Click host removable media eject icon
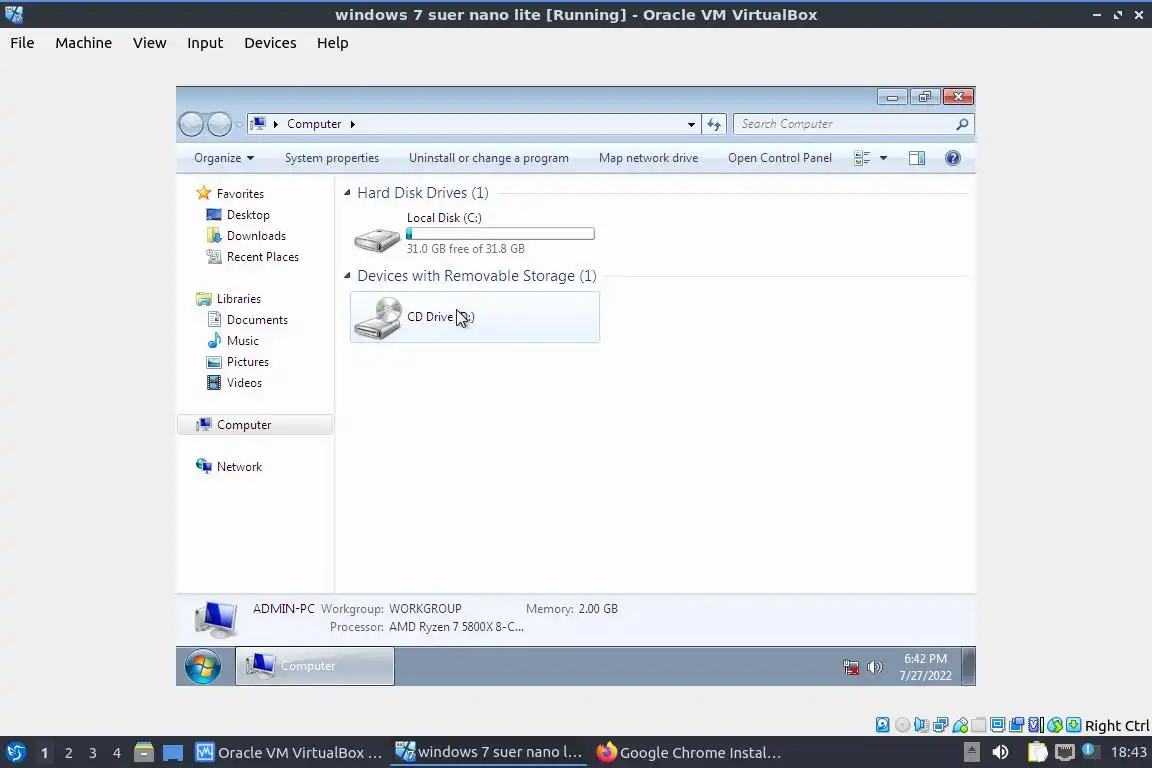Viewport: 1152px width, 768px height. (971, 752)
